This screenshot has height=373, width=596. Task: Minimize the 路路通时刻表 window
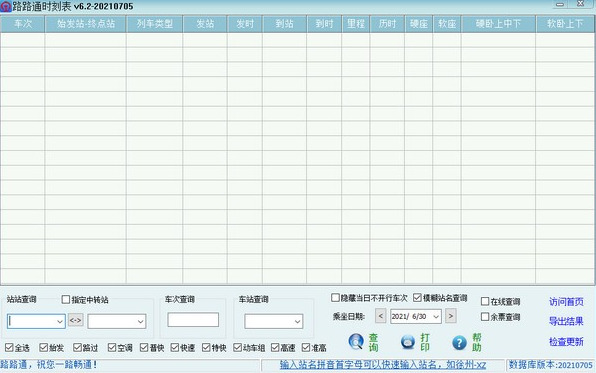560,5
